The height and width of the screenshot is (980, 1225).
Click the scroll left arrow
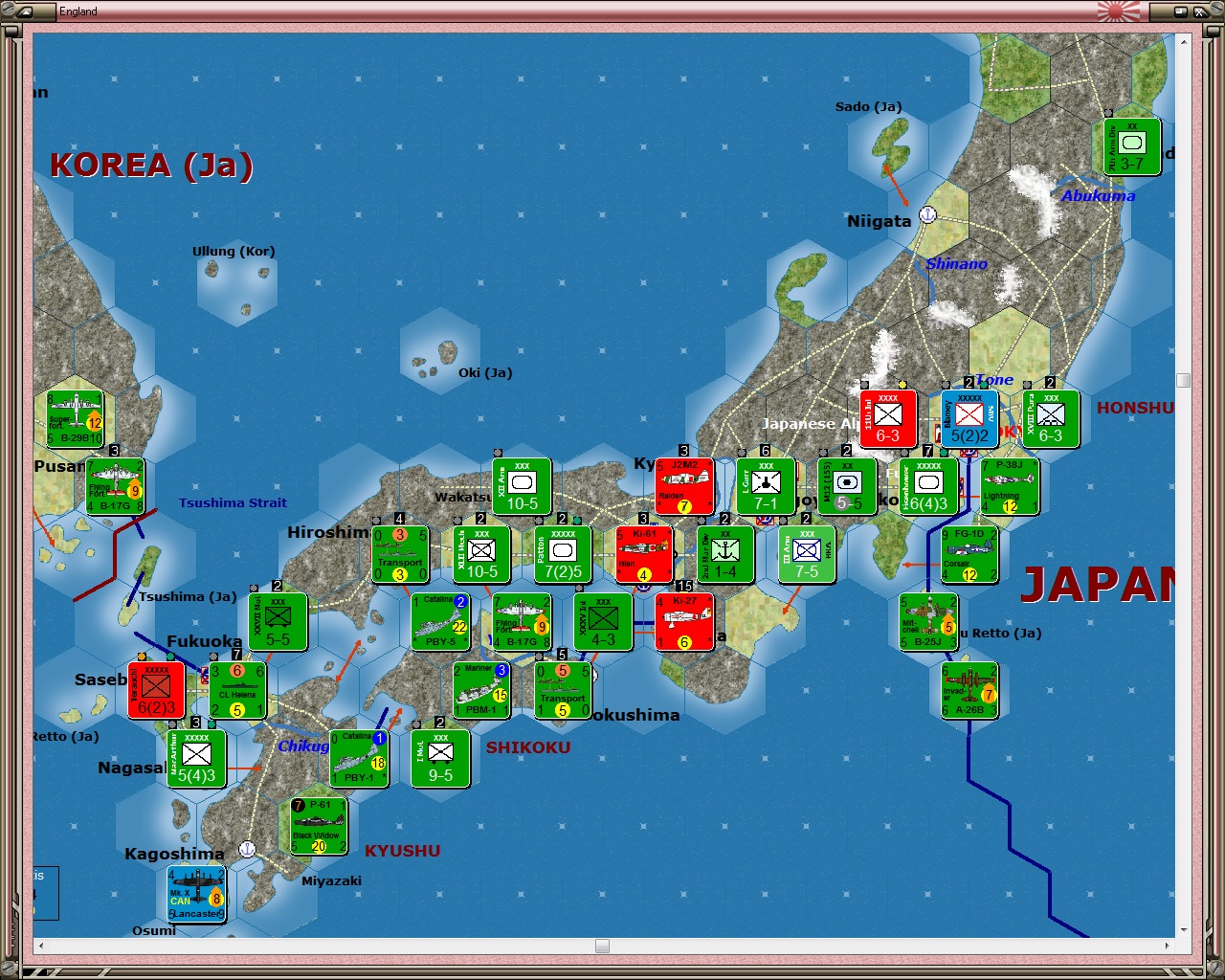pos(40,946)
